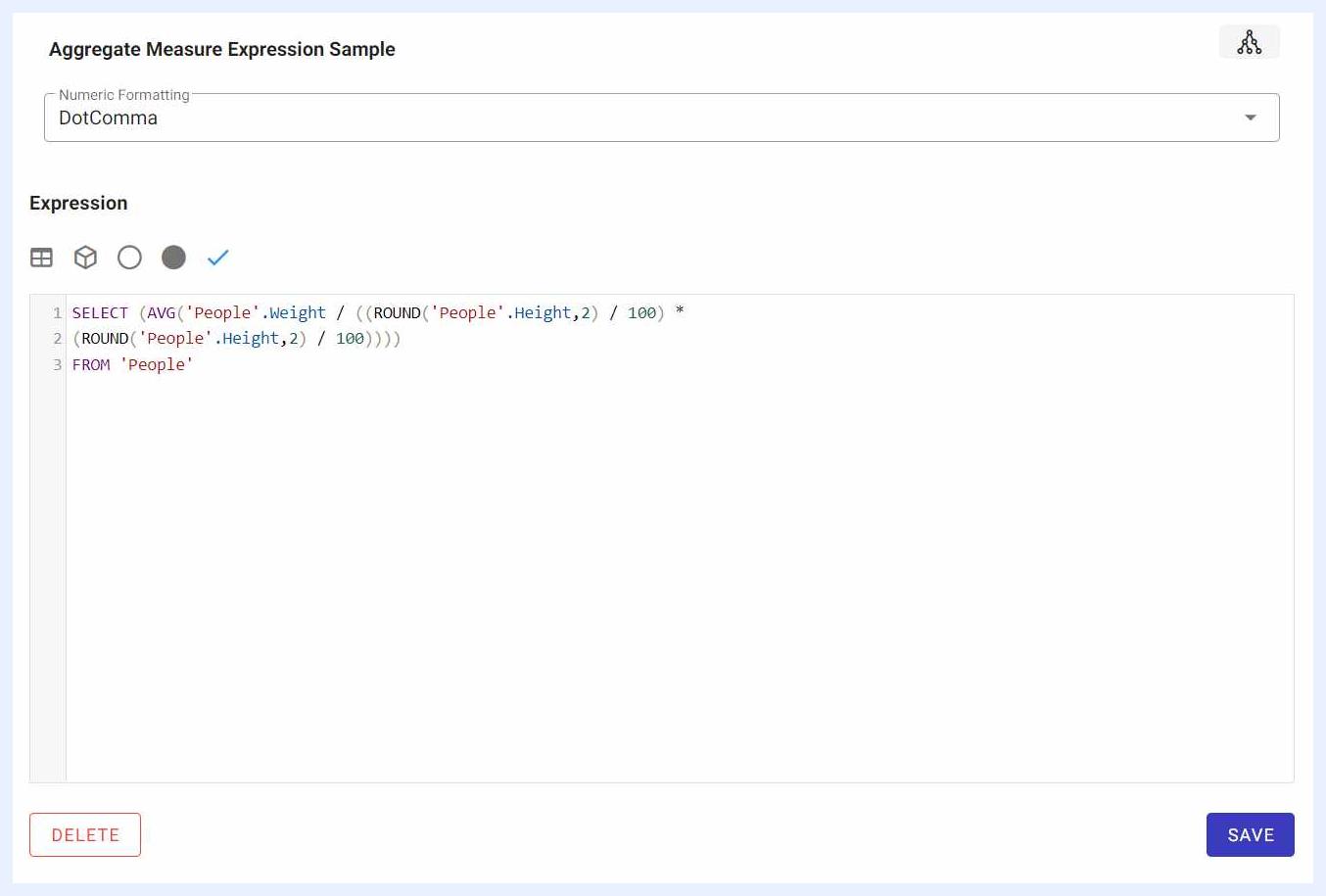Validate expression with blue checkmark
The height and width of the screenshot is (896, 1326).
[217, 258]
